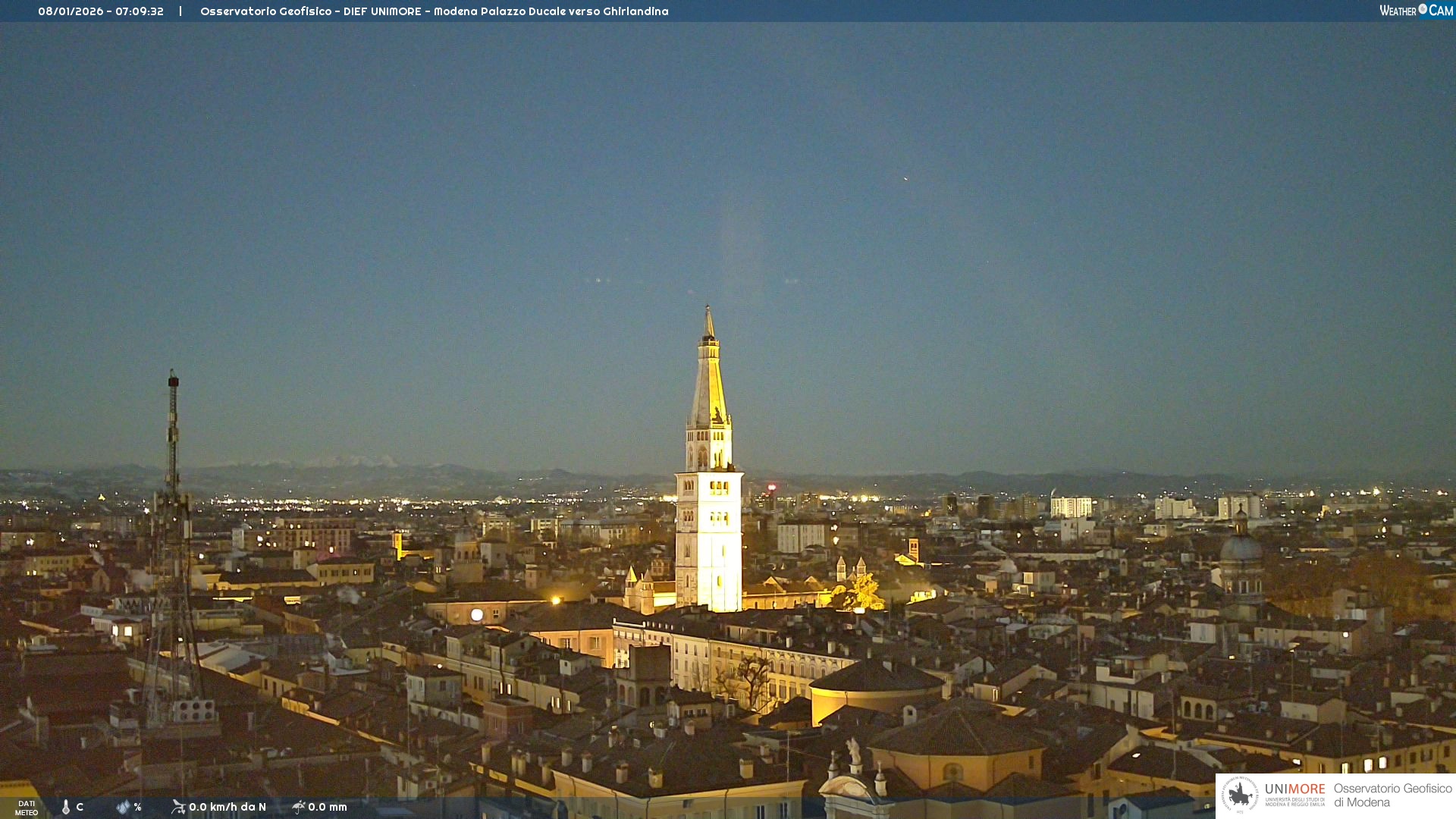Click the UNIMORE university crest emblem
Screen dimensions: 1456x819
(x=1240, y=795)
